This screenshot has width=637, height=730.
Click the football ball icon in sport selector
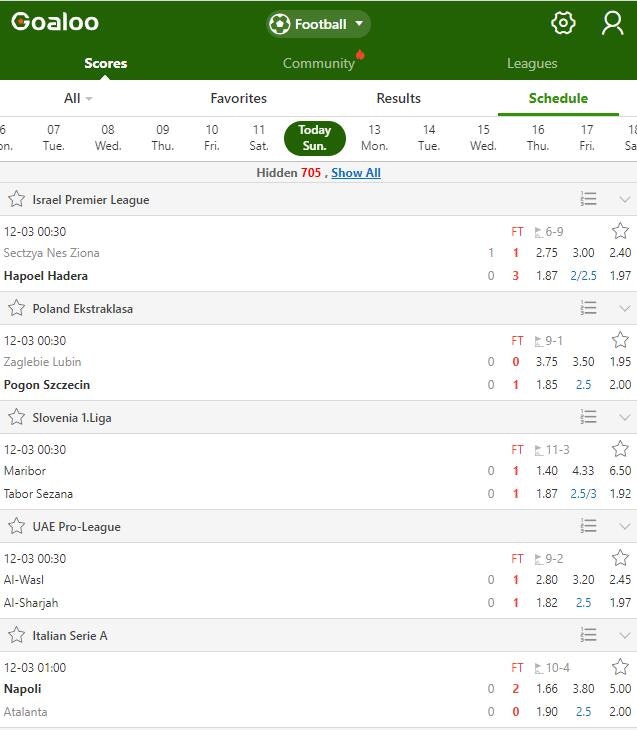click(x=280, y=24)
